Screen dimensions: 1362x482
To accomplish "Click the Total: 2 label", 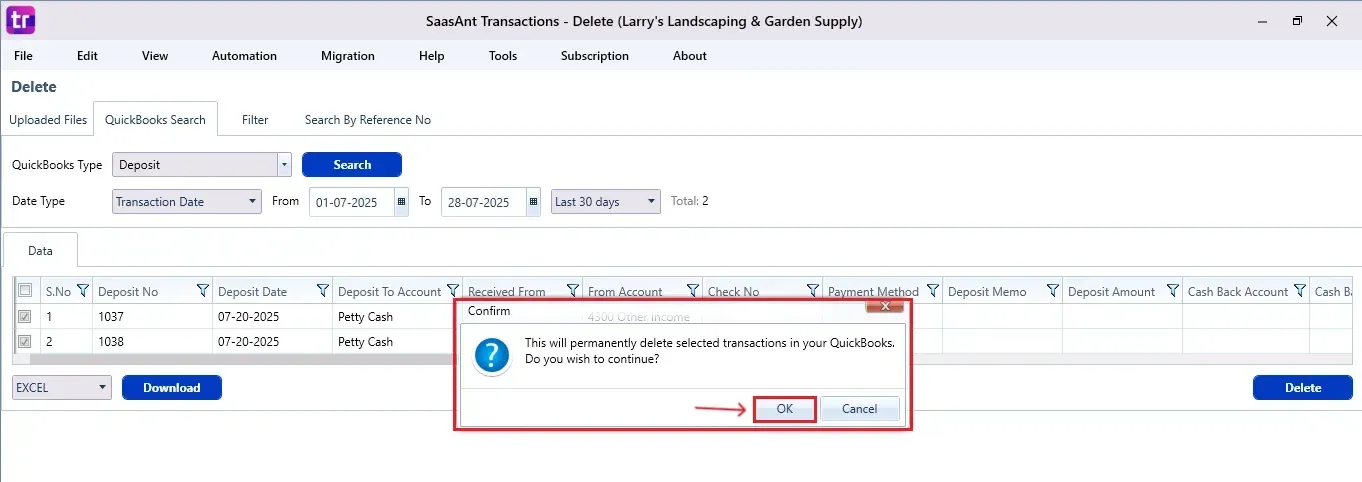I will (690, 201).
